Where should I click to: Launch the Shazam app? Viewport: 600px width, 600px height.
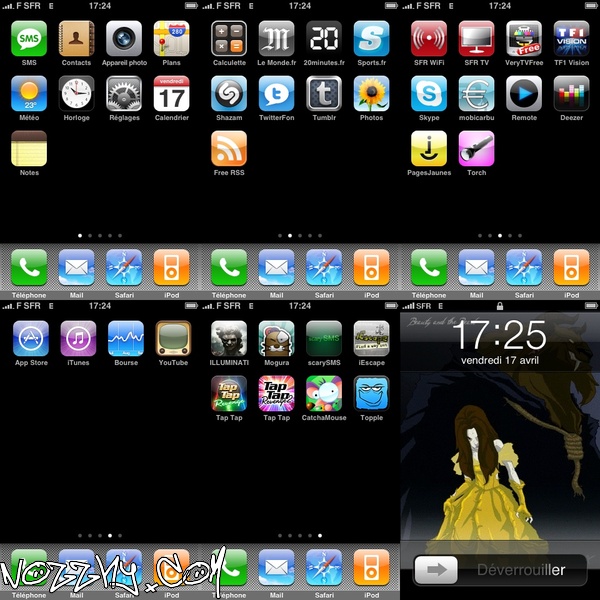[229, 94]
